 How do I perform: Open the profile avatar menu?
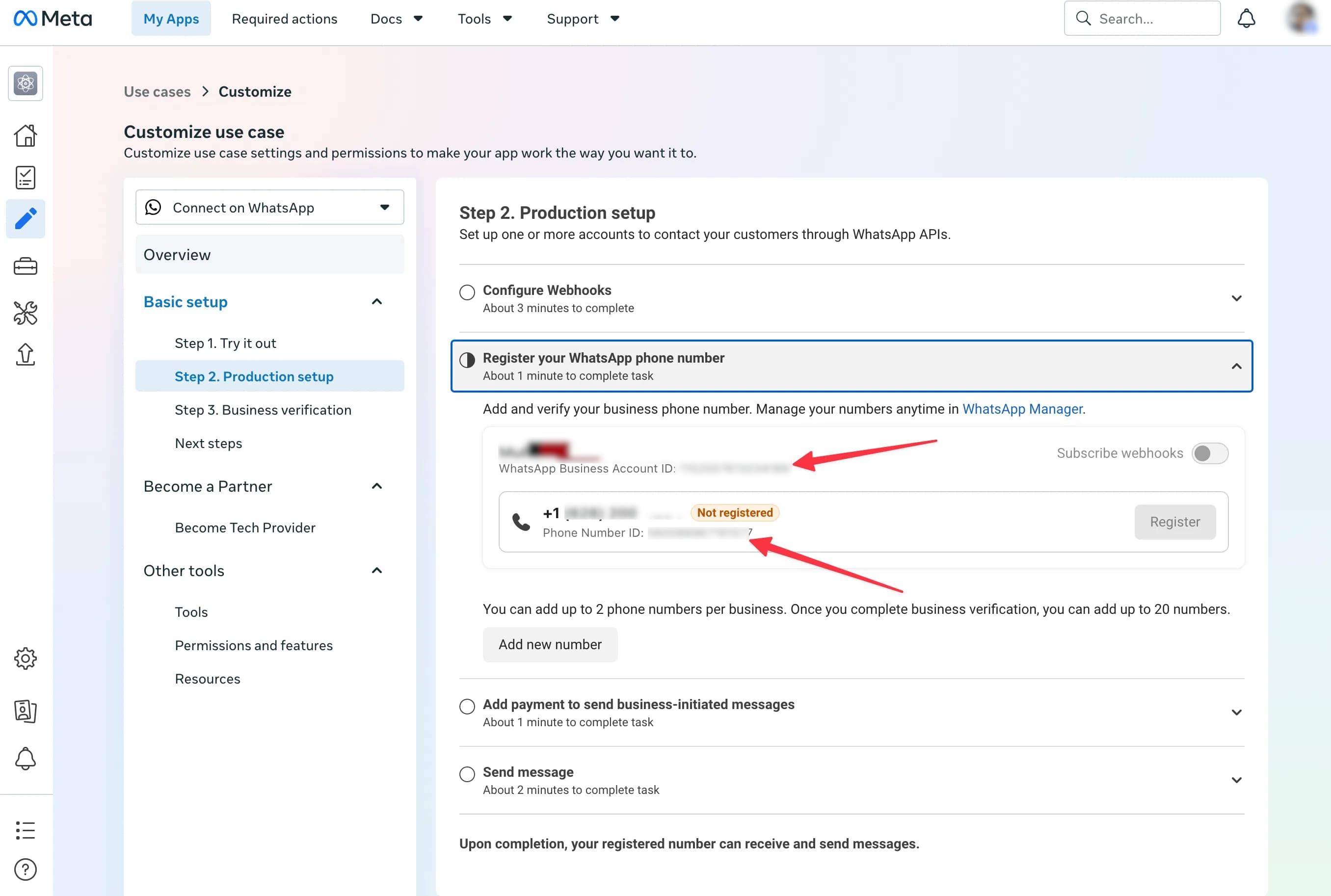[x=1302, y=19]
